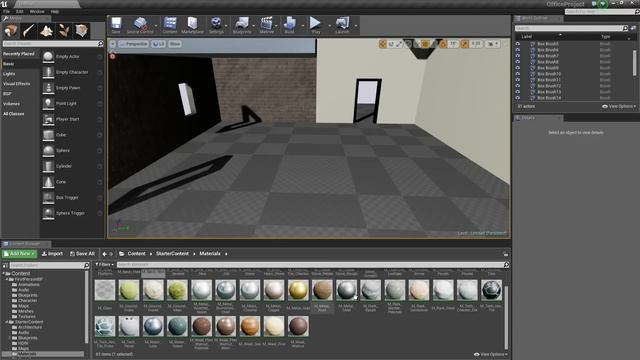This screenshot has height=360, width=640.
Task: Open the Window menu
Action: coord(37,11)
